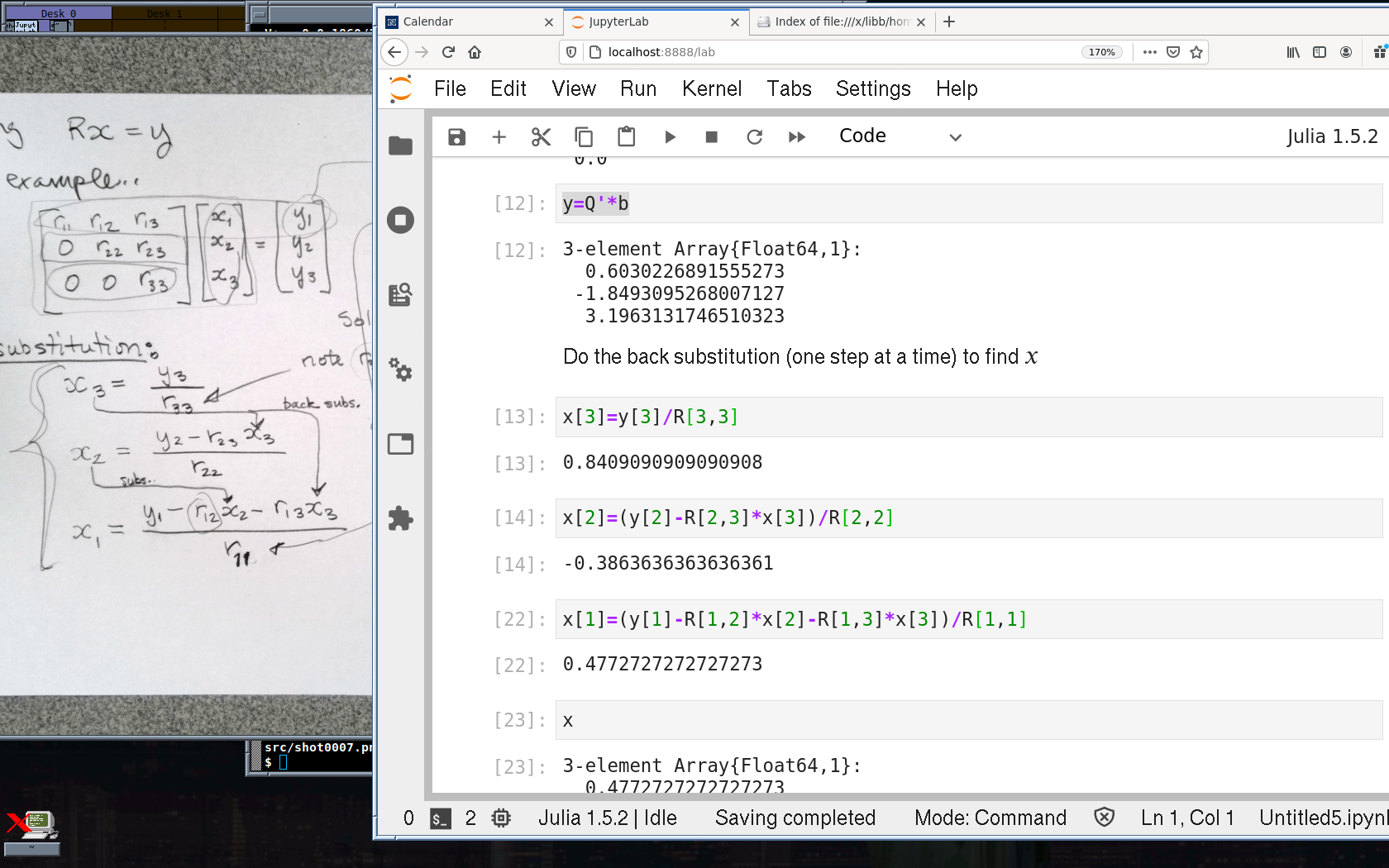Open the Kernel menu

711,88
